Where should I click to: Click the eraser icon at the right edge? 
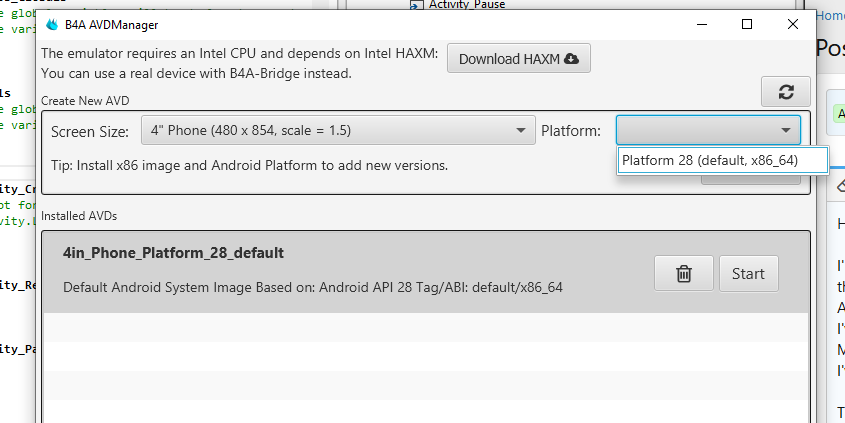pos(840,186)
